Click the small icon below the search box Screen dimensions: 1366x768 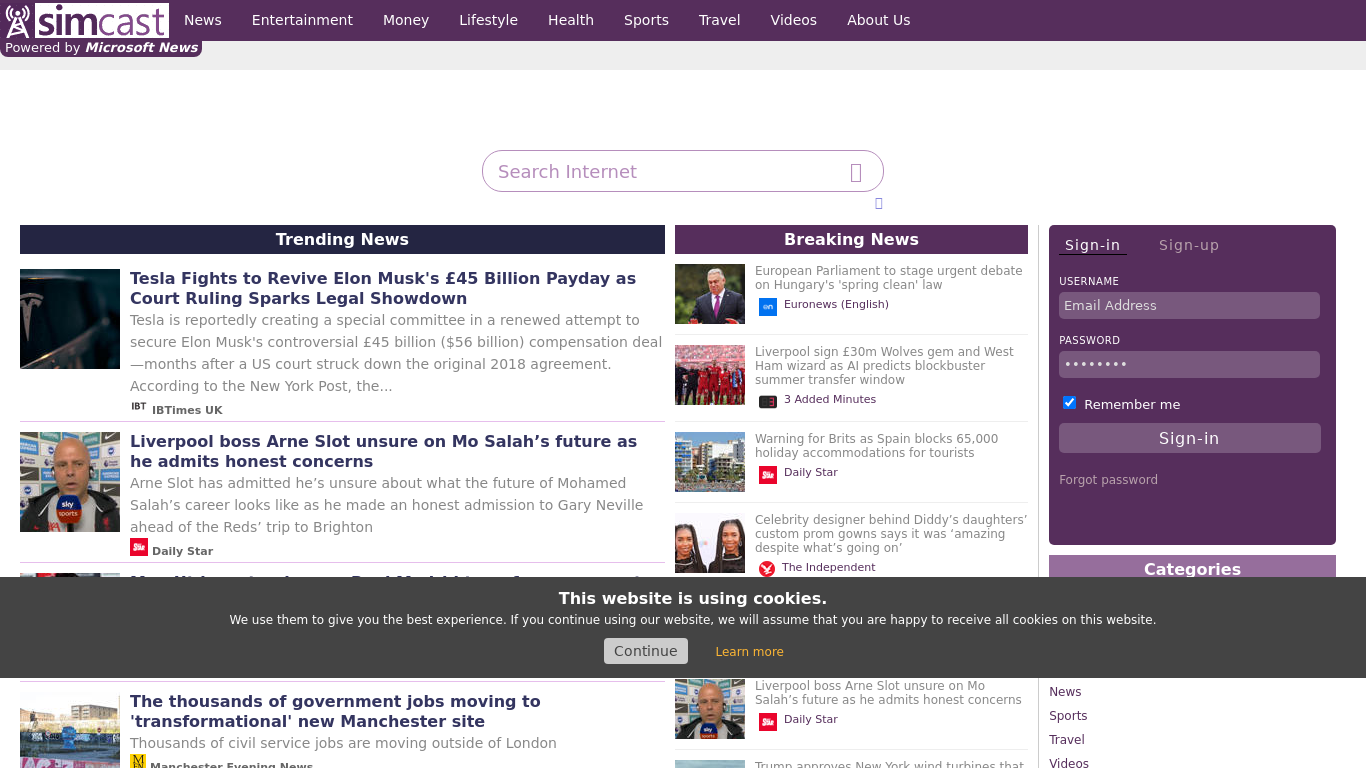coord(879,203)
